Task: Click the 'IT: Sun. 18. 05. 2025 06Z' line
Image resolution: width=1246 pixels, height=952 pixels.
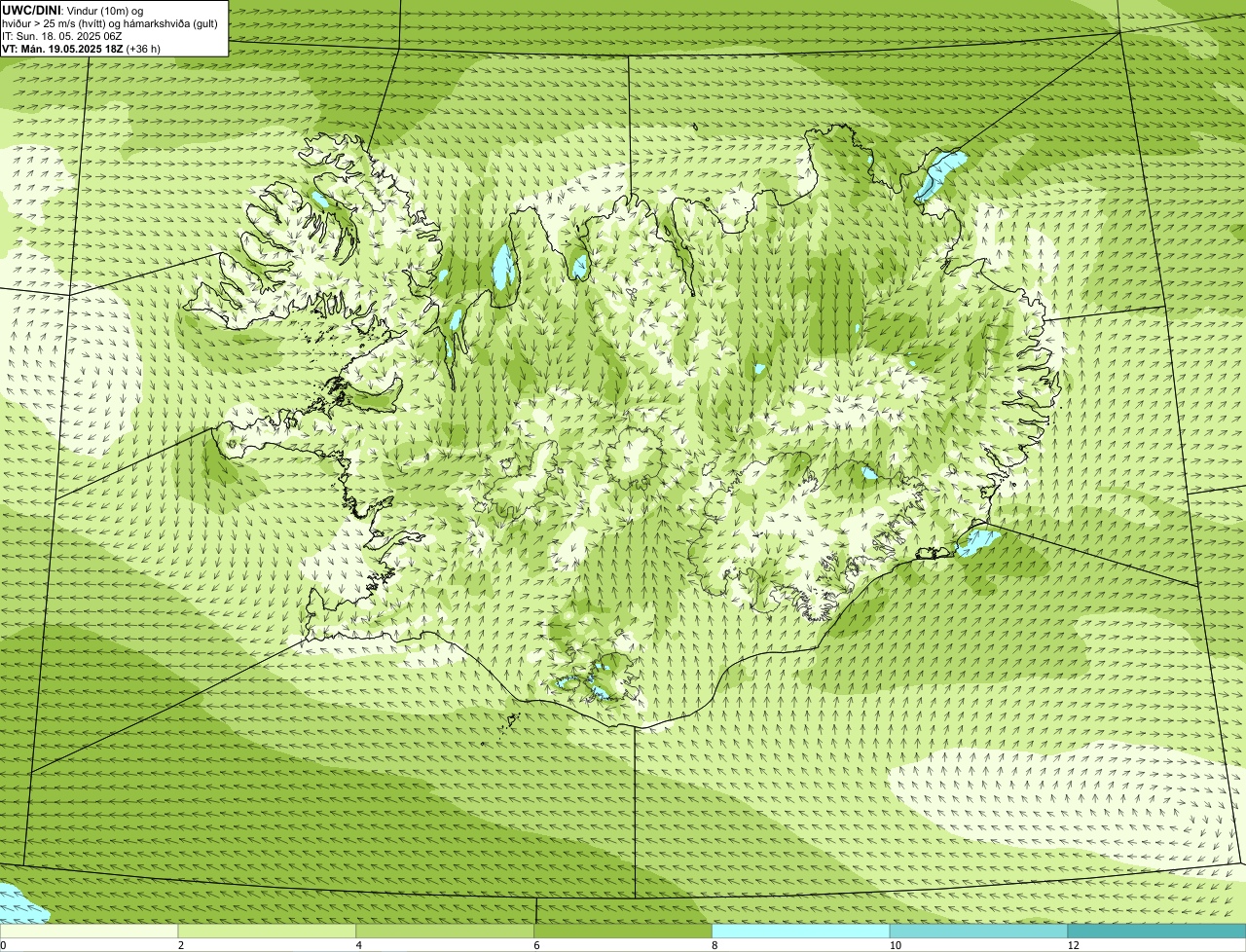Action: [62, 35]
